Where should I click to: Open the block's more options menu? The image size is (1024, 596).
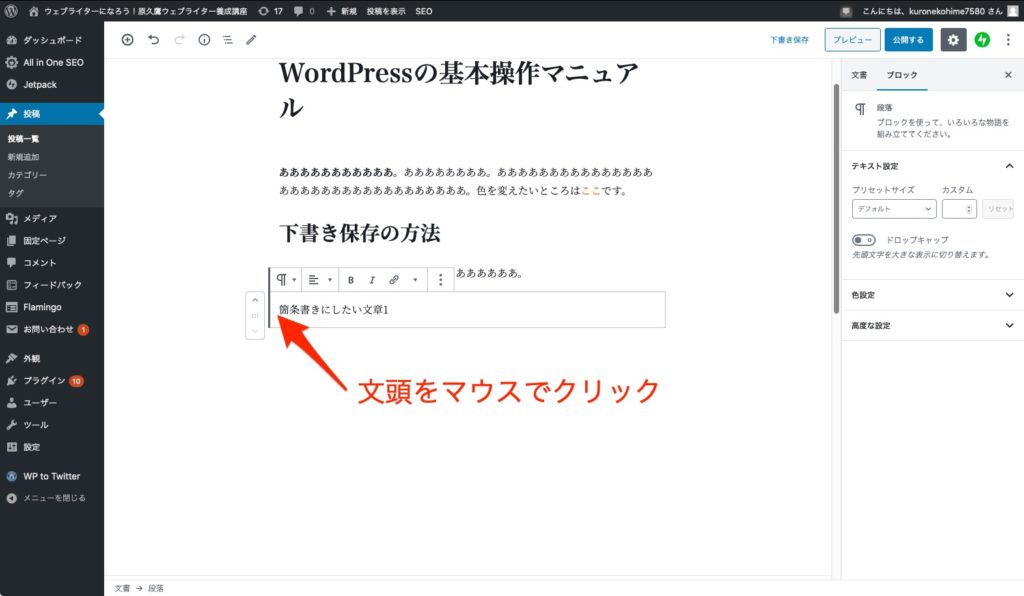441,280
